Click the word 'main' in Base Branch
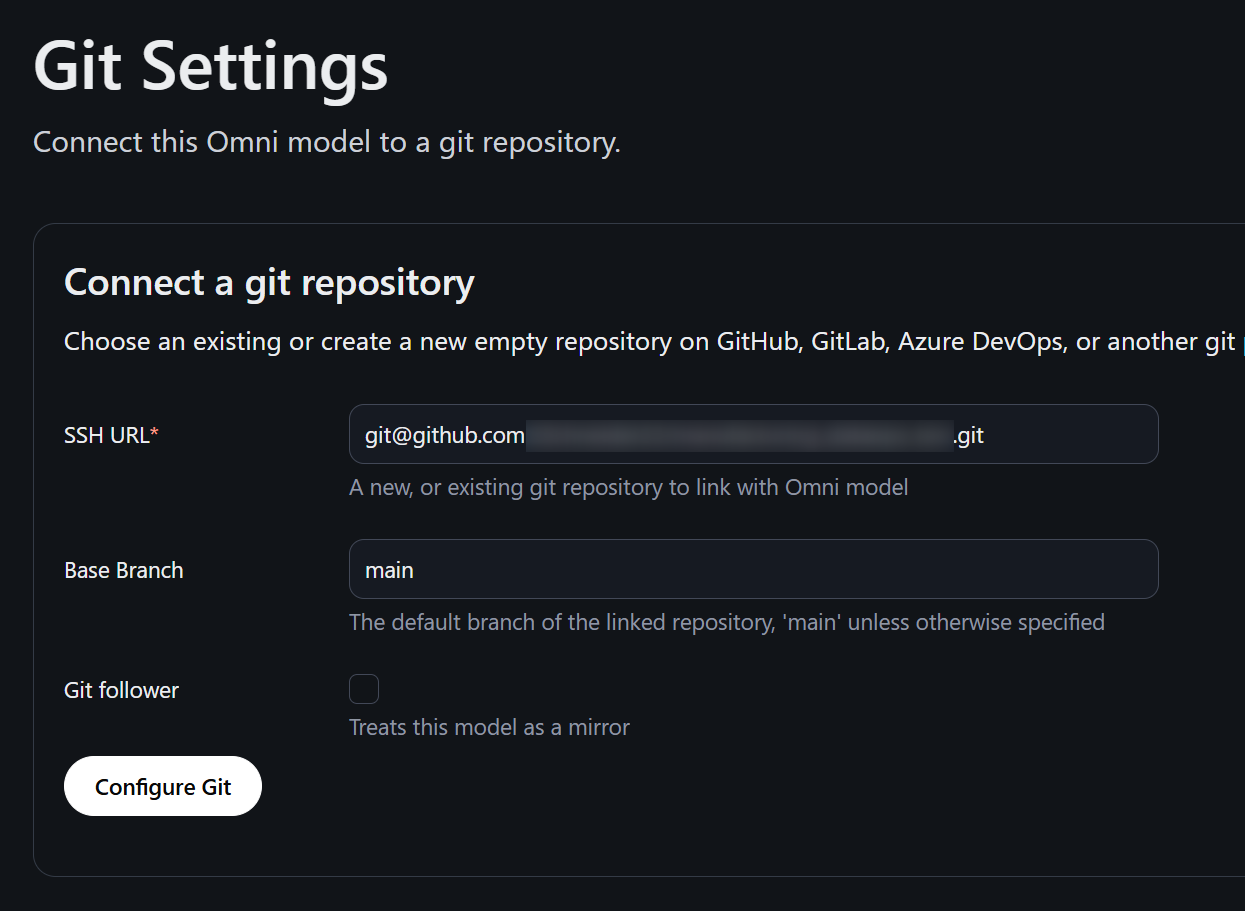This screenshot has height=911, width=1245. point(389,570)
